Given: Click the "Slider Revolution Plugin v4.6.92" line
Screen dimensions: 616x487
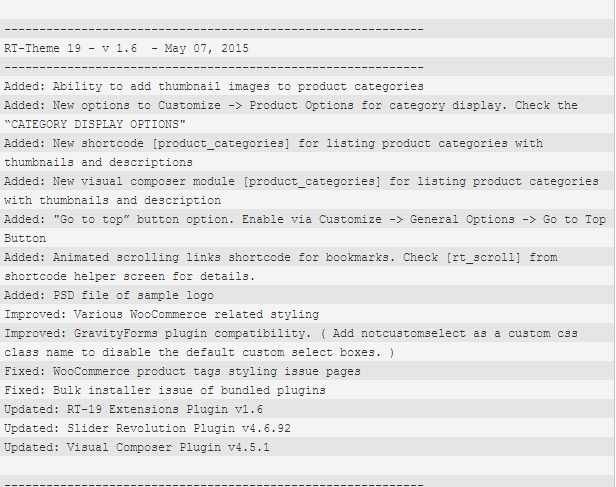Looking at the screenshot, I should (147, 428).
